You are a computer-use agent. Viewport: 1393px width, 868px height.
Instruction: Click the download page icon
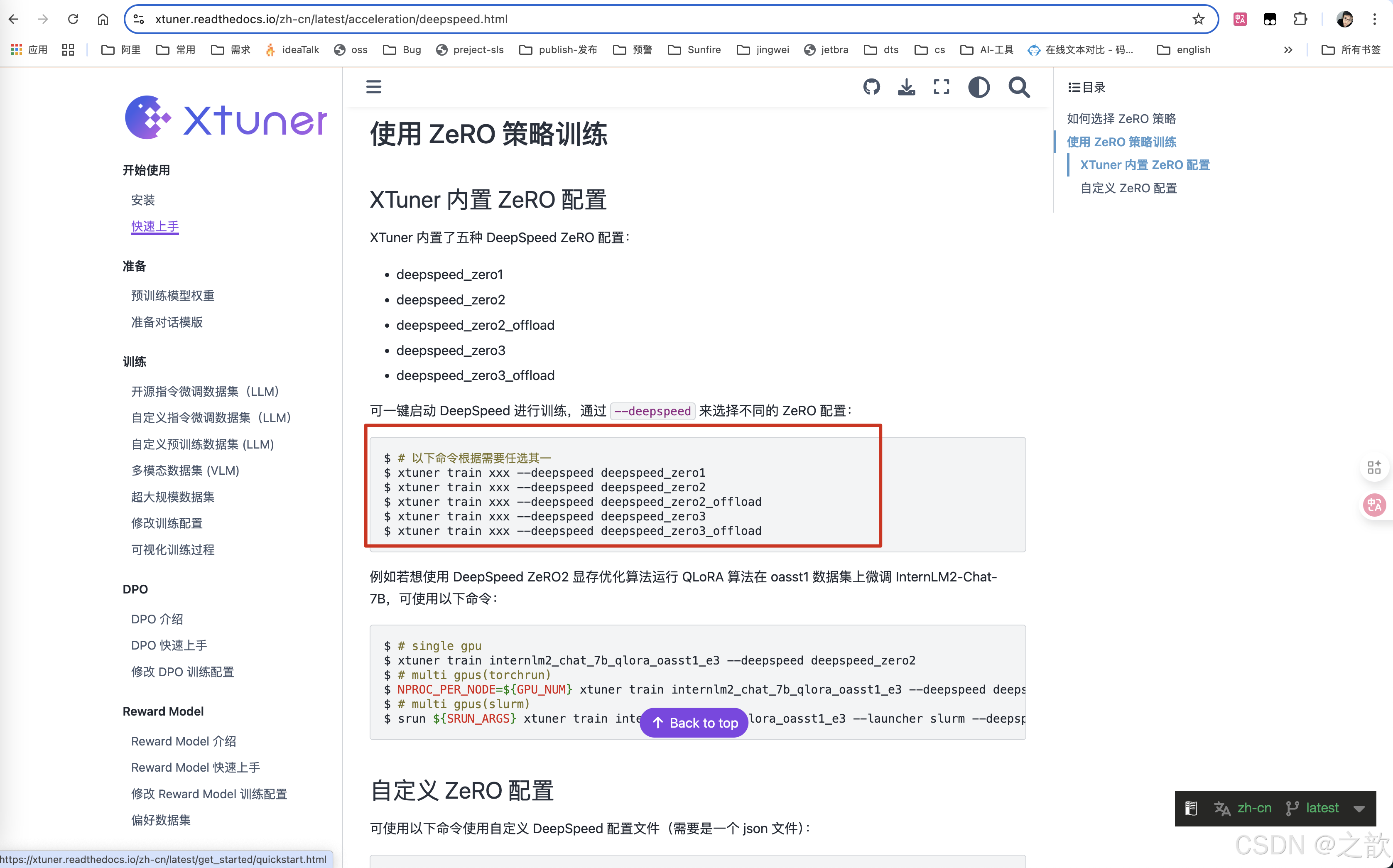click(906, 87)
